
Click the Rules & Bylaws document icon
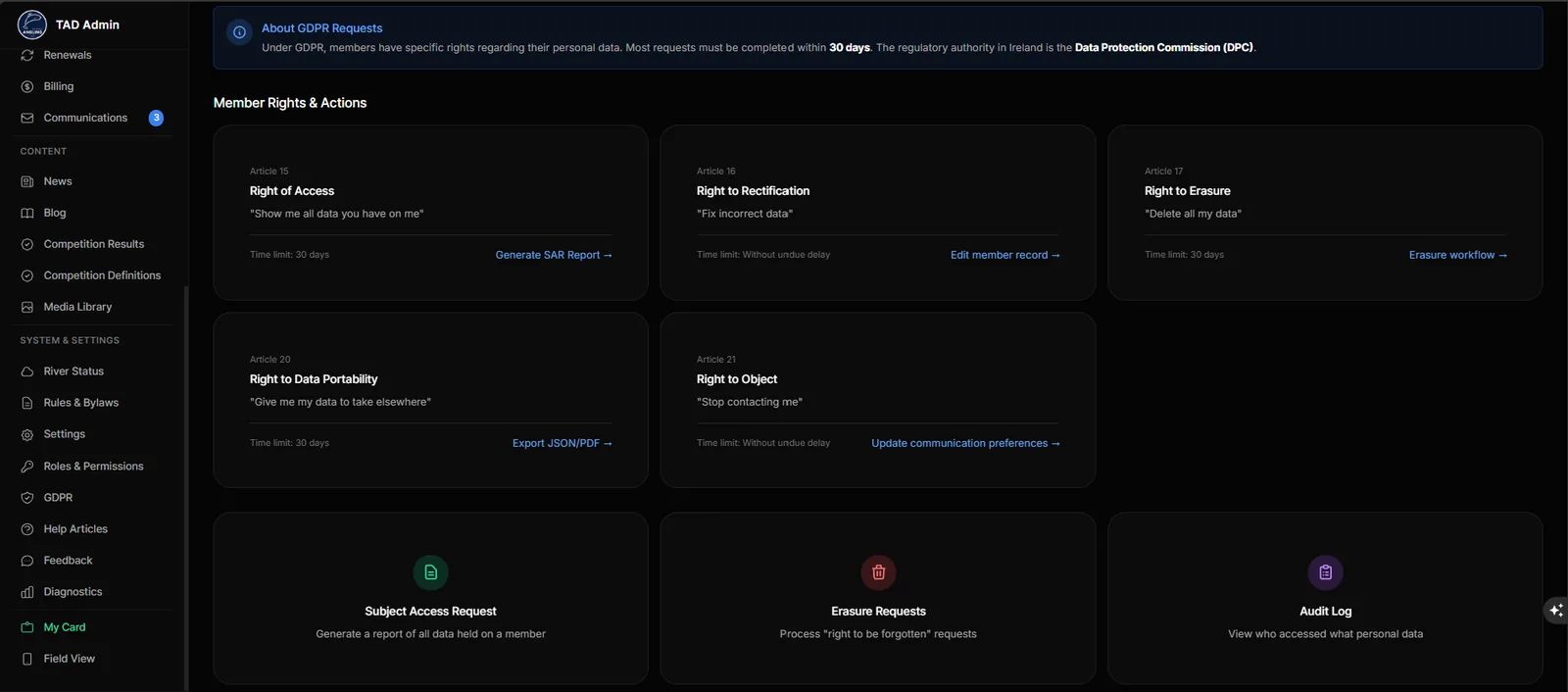27,403
